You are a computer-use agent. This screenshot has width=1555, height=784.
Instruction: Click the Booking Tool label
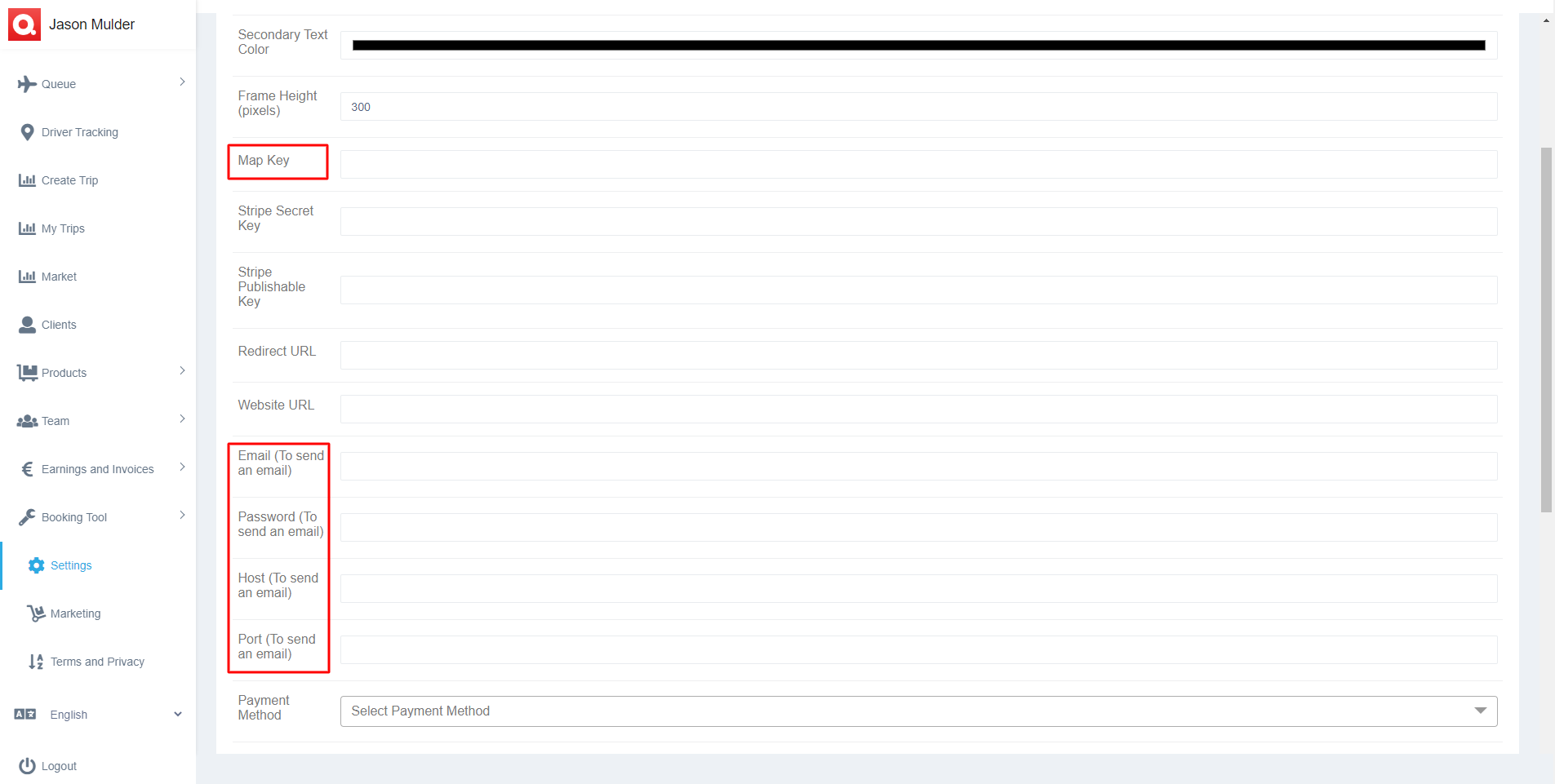click(x=74, y=517)
